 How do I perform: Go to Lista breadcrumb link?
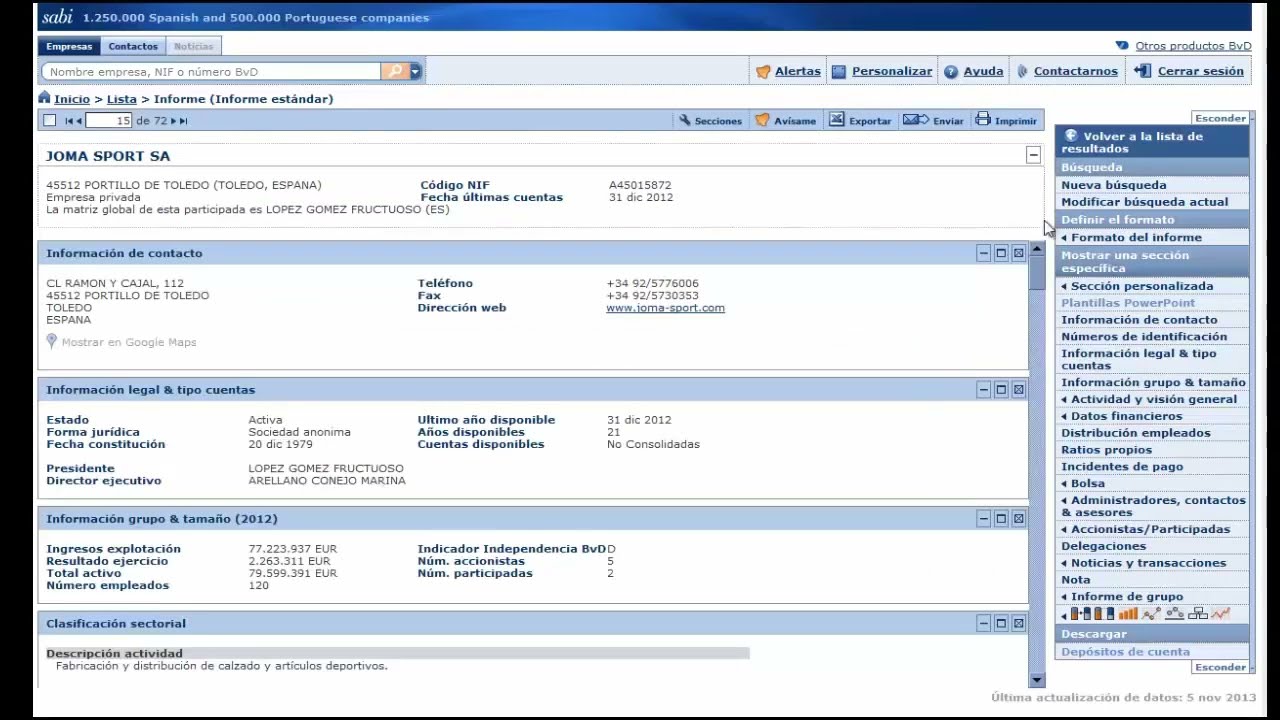pos(122,99)
